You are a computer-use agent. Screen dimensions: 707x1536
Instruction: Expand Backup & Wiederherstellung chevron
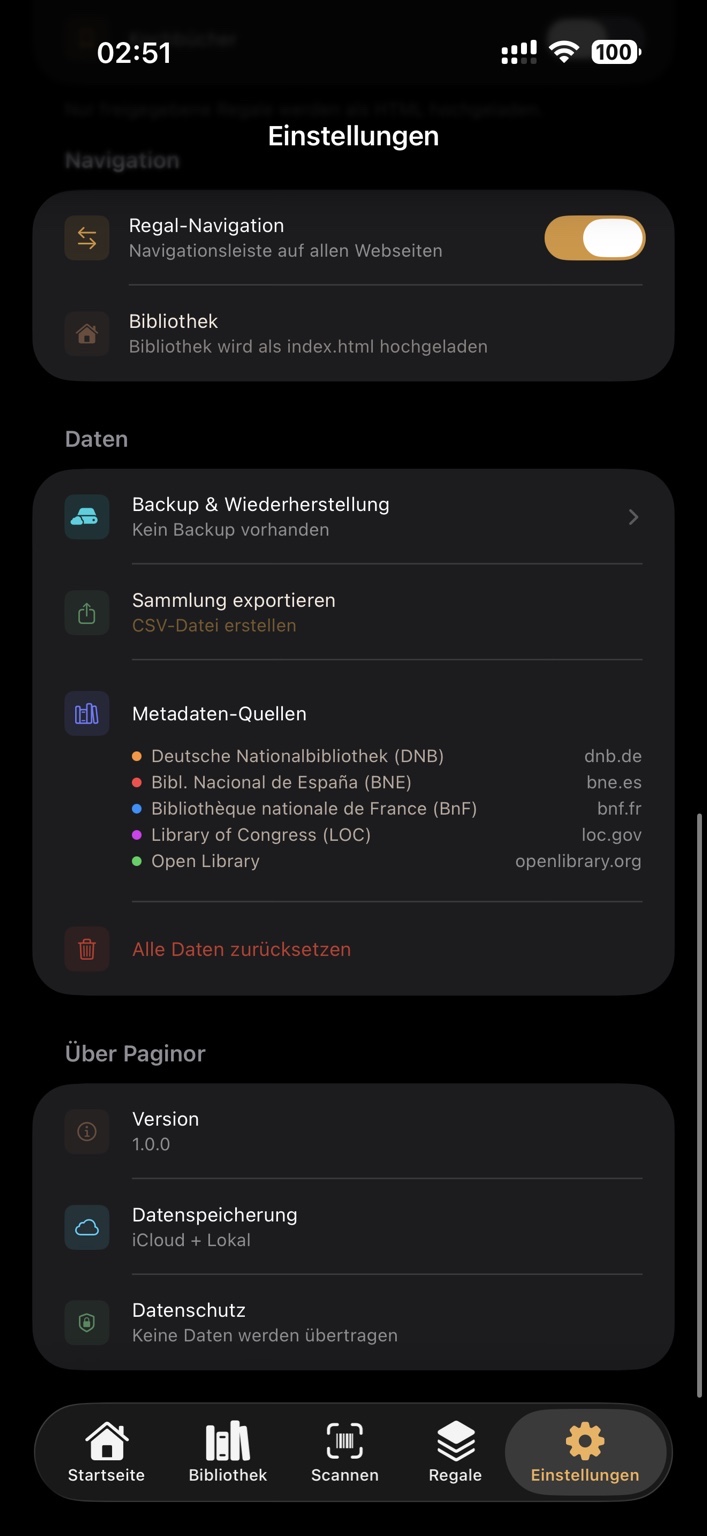(633, 517)
